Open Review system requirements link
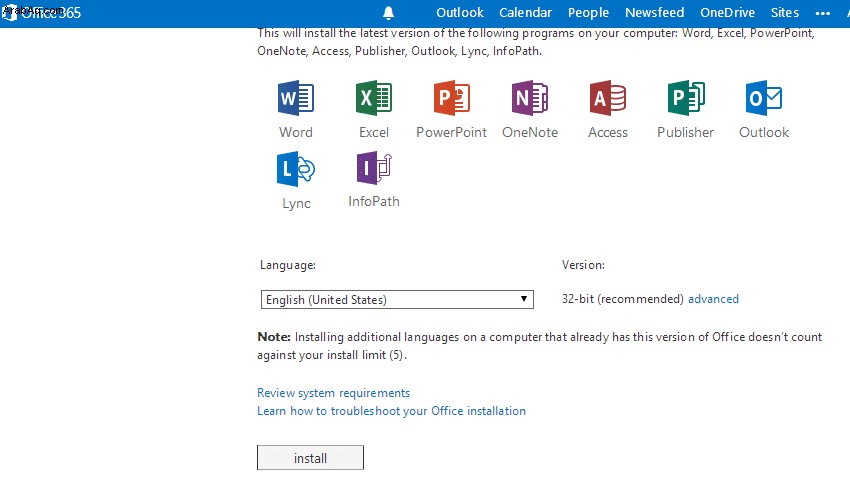The width and height of the screenshot is (850, 504). [x=333, y=393]
